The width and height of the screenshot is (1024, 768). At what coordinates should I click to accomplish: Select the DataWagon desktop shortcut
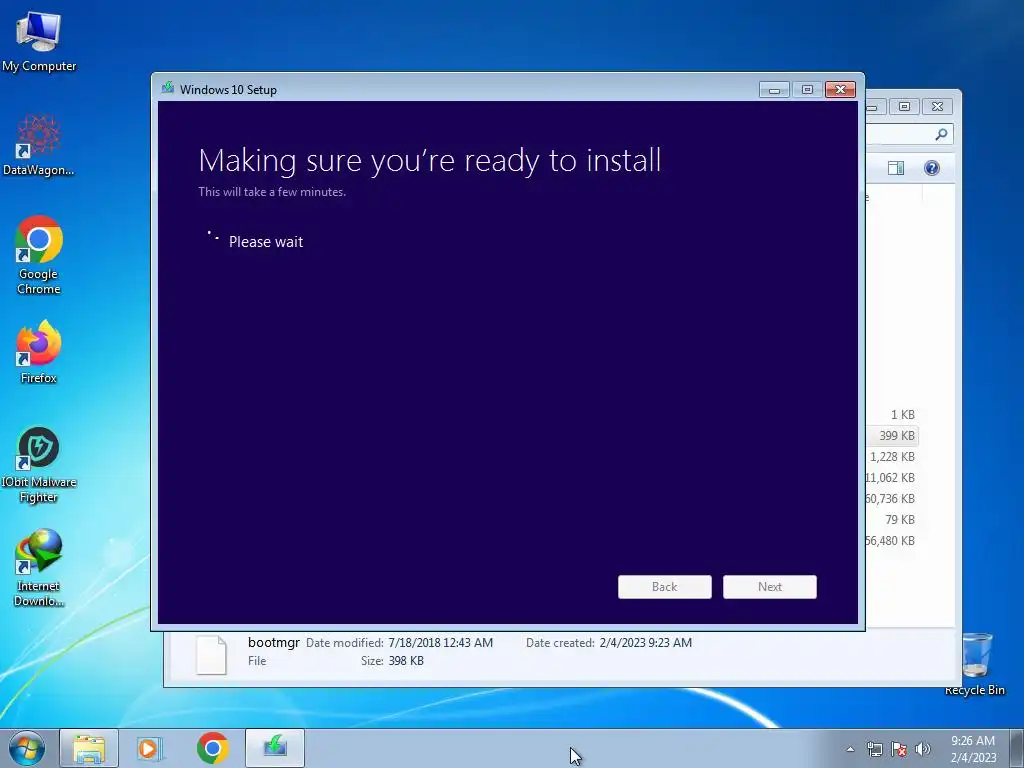[x=39, y=145]
